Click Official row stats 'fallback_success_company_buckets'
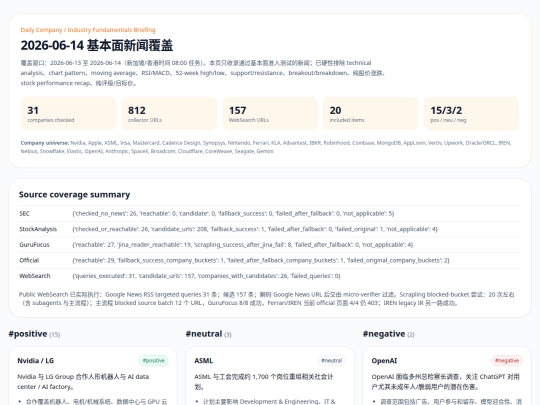 tap(167, 260)
